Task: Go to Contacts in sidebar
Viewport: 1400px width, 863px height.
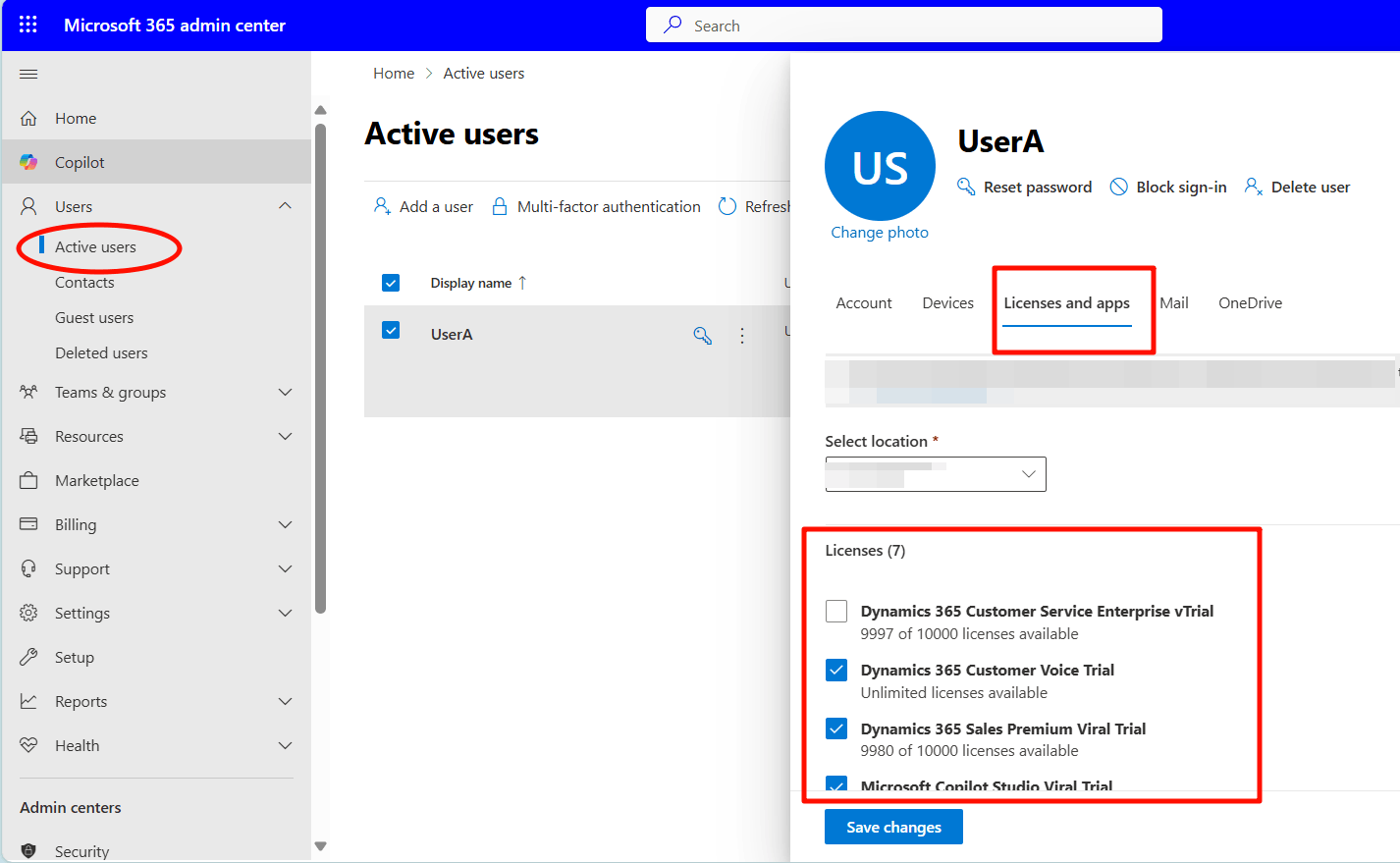Action: tap(84, 283)
